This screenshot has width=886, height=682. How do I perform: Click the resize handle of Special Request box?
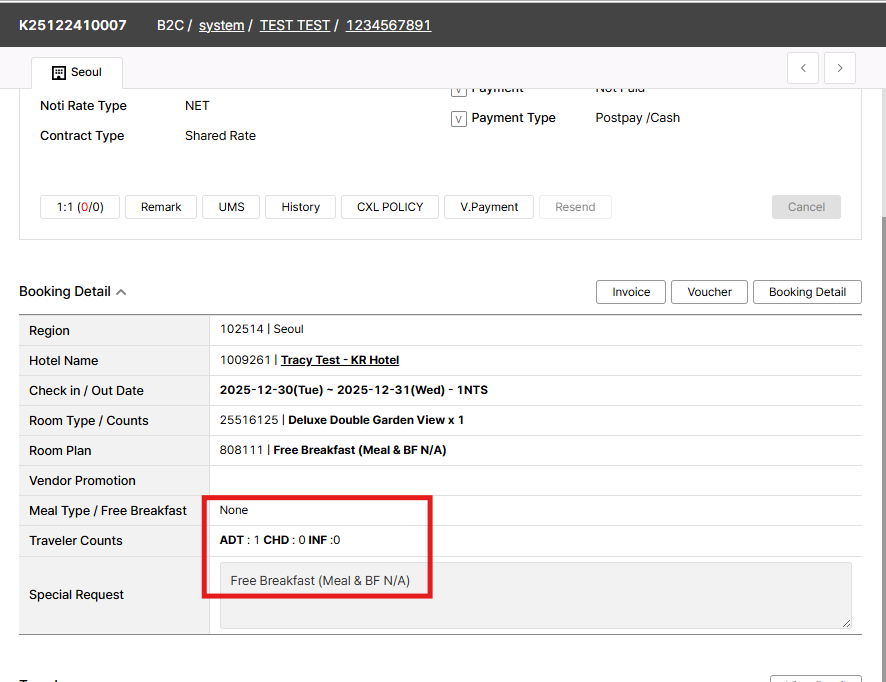pyautogui.click(x=845, y=622)
